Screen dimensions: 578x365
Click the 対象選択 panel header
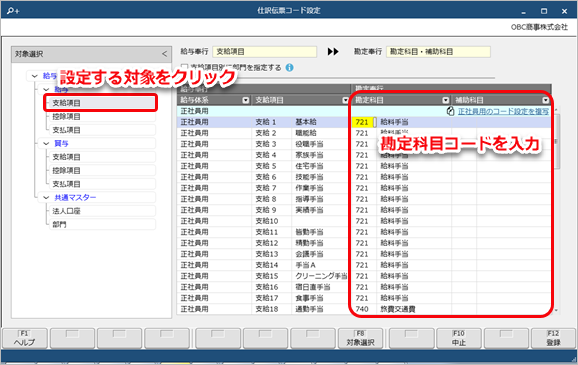click(91, 54)
